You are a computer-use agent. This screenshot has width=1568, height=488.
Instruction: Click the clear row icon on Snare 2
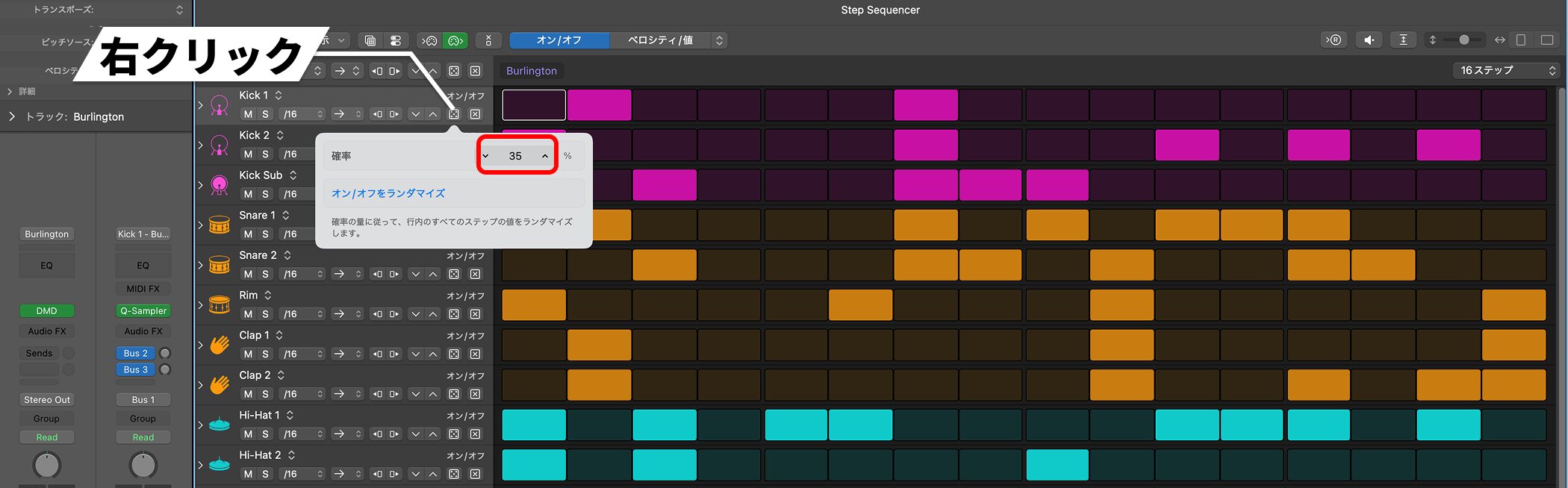click(475, 274)
